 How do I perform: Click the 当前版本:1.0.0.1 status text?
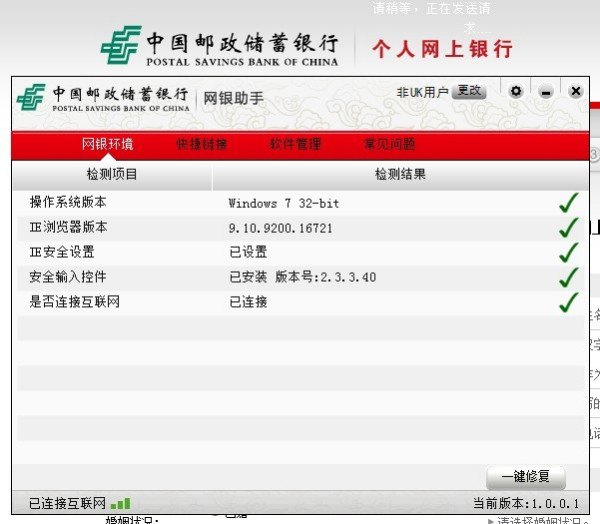(x=527, y=503)
